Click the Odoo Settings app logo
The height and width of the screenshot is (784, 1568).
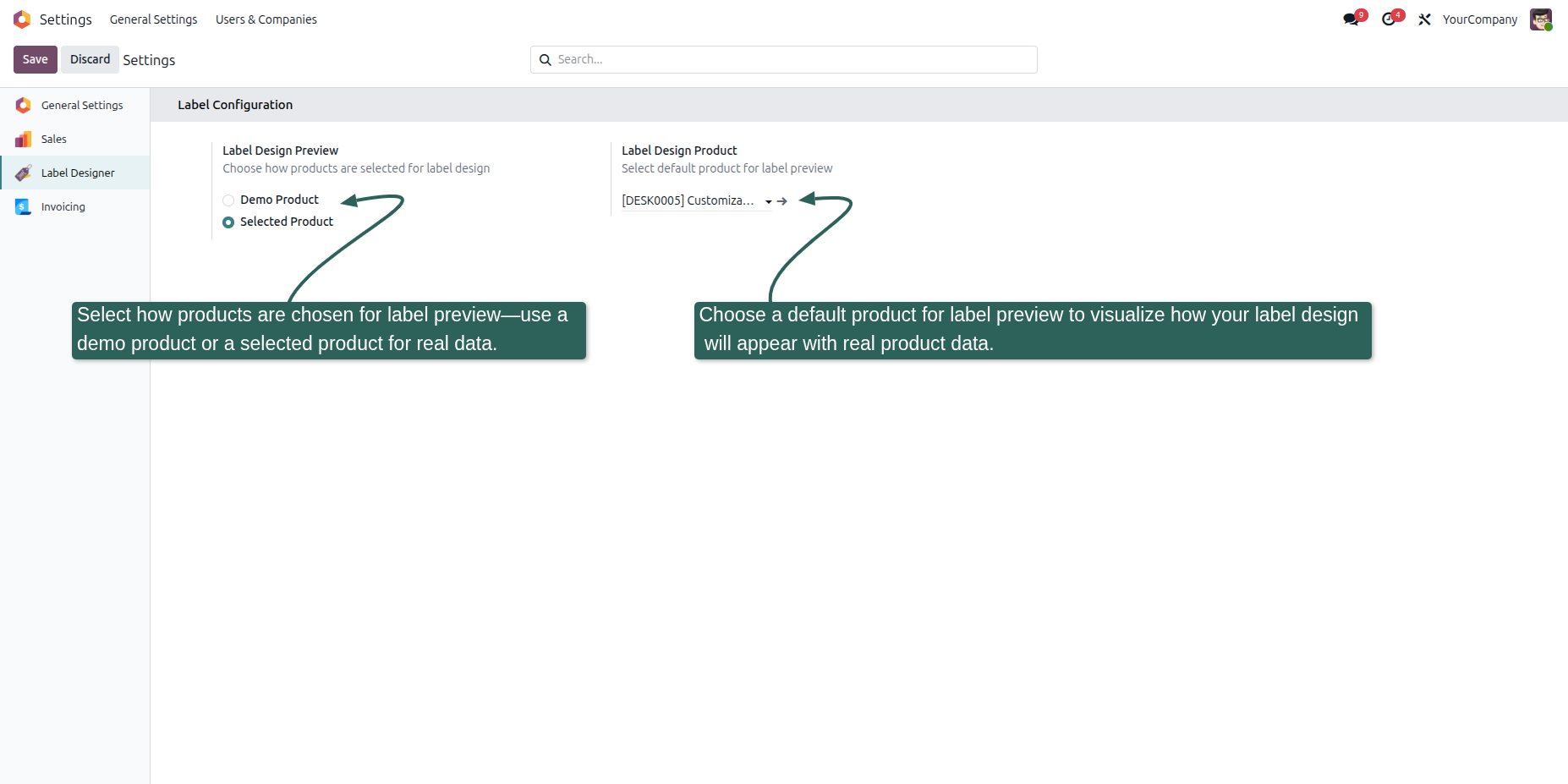click(x=22, y=19)
